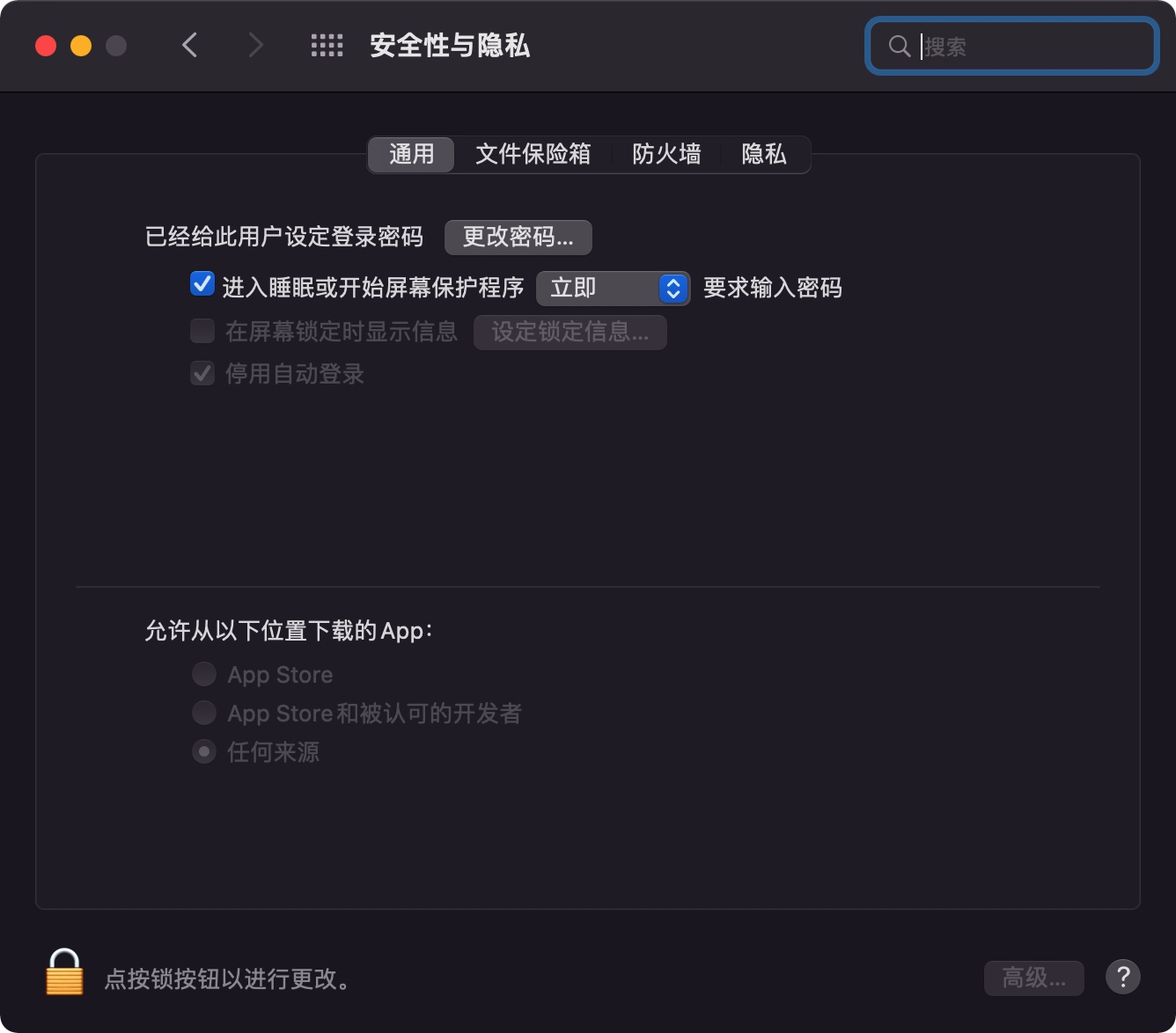1176x1033 pixels.
Task: Click the search magnifier icon
Action: click(x=899, y=46)
